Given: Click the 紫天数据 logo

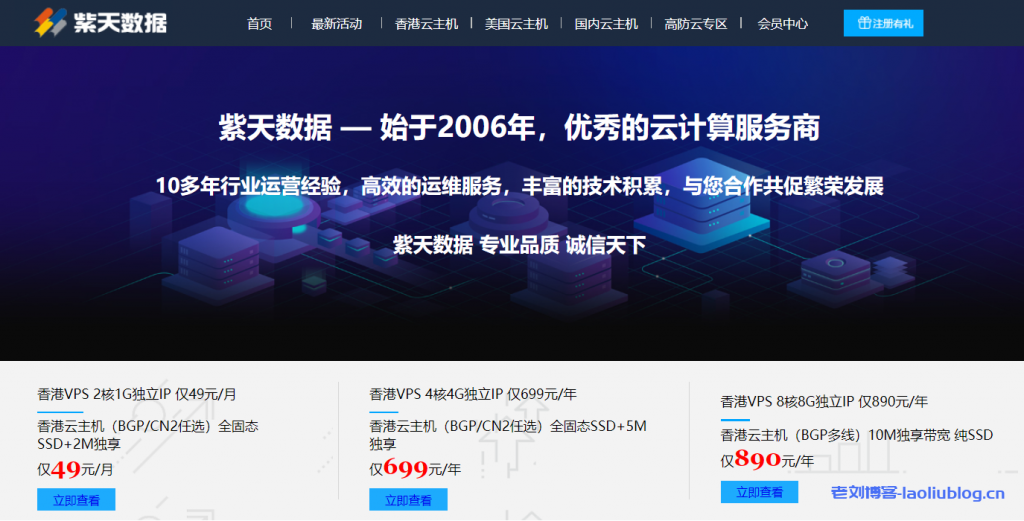Looking at the screenshot, I should 101,22.
